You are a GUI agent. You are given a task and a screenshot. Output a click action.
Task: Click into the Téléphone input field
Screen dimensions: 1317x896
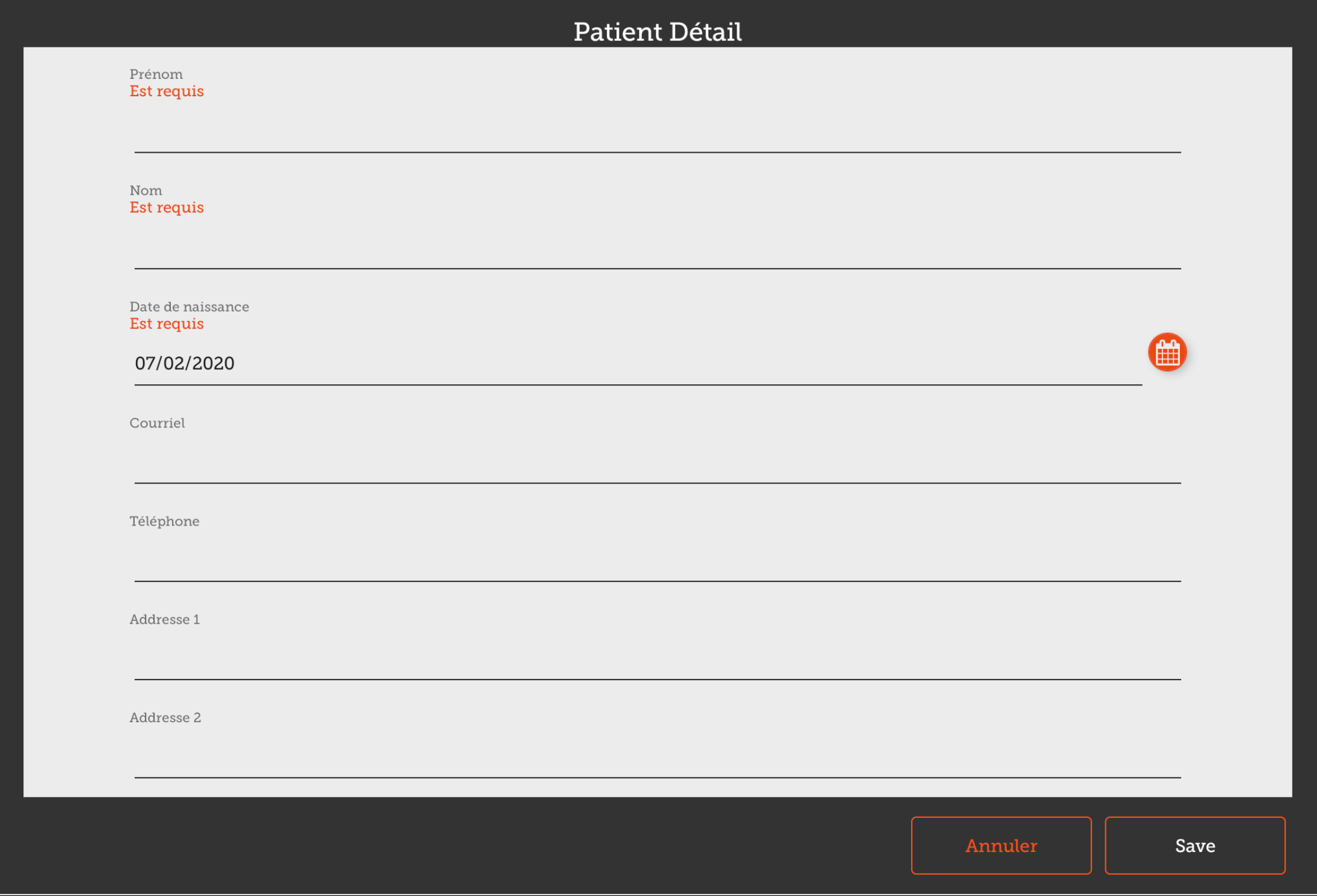tap(657, 562)
